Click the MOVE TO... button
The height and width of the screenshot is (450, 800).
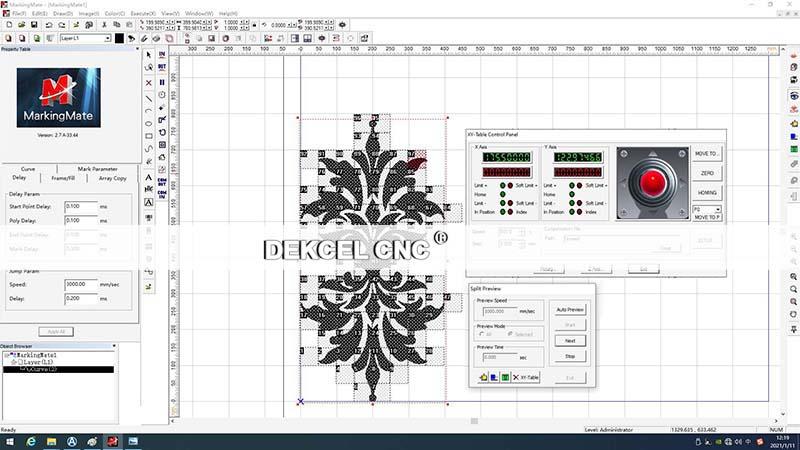(x=707, y=154)
